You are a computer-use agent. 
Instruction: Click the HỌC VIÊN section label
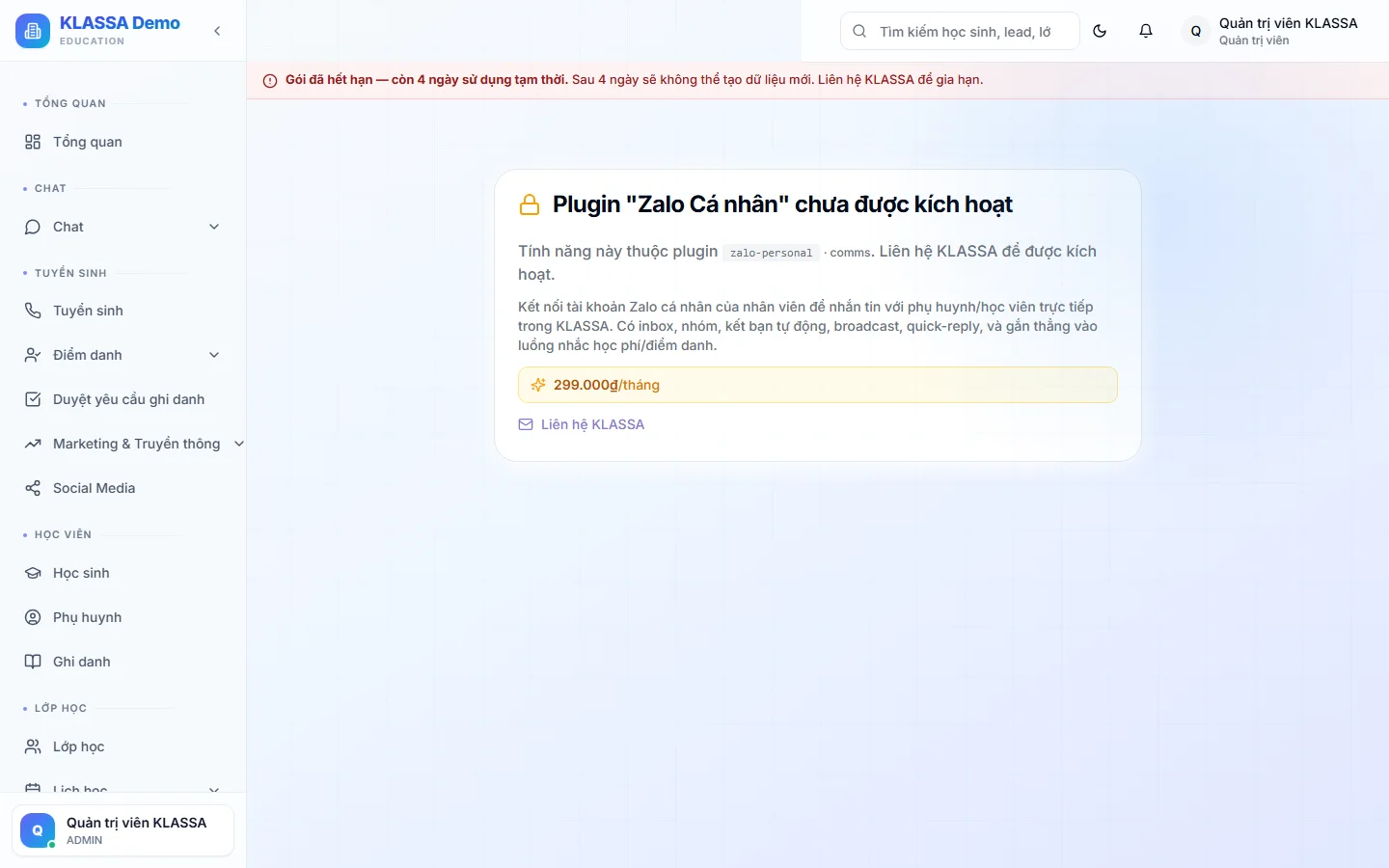tap(63, 534)
